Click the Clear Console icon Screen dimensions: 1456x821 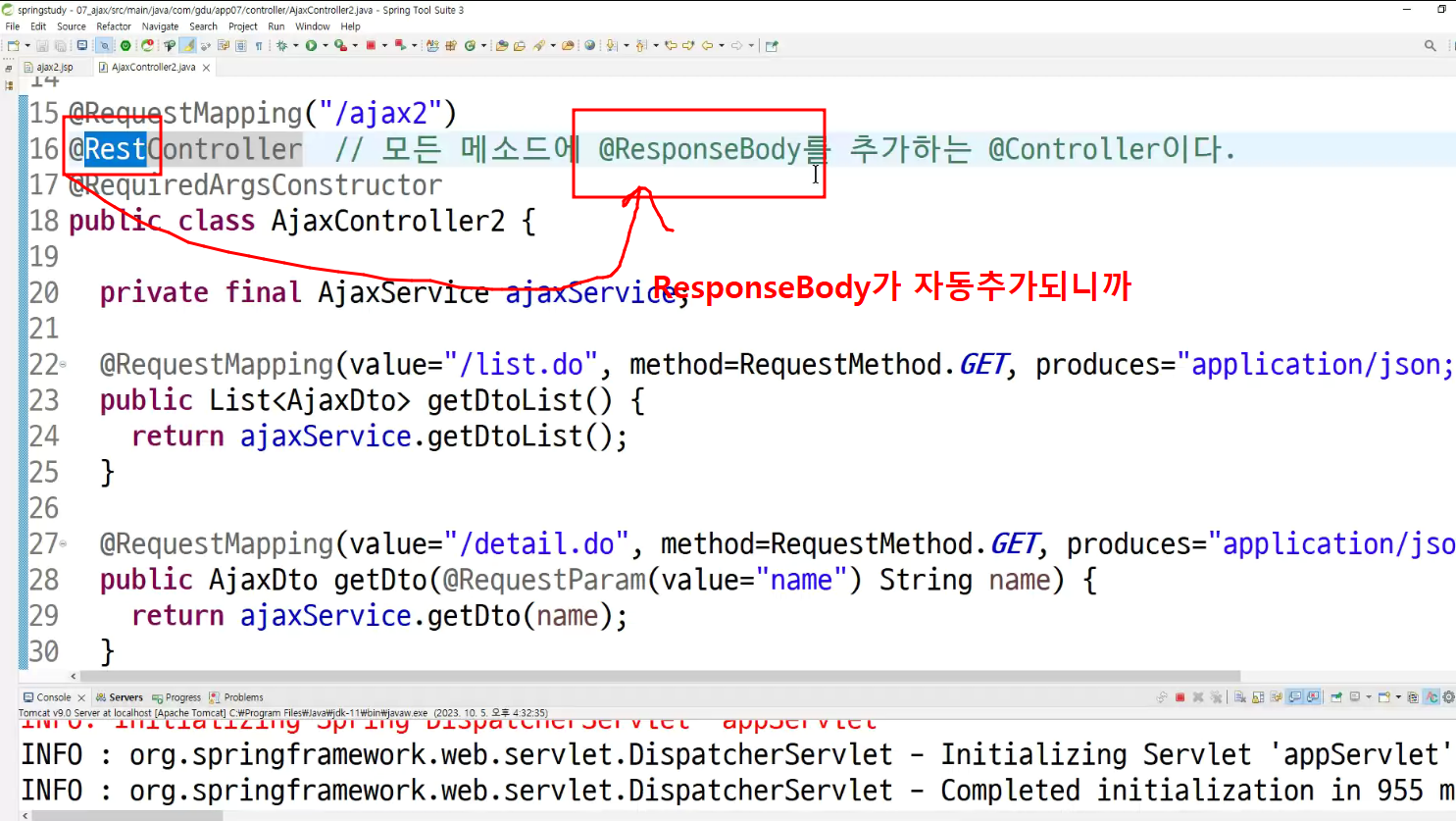(x=1239, y=697)
